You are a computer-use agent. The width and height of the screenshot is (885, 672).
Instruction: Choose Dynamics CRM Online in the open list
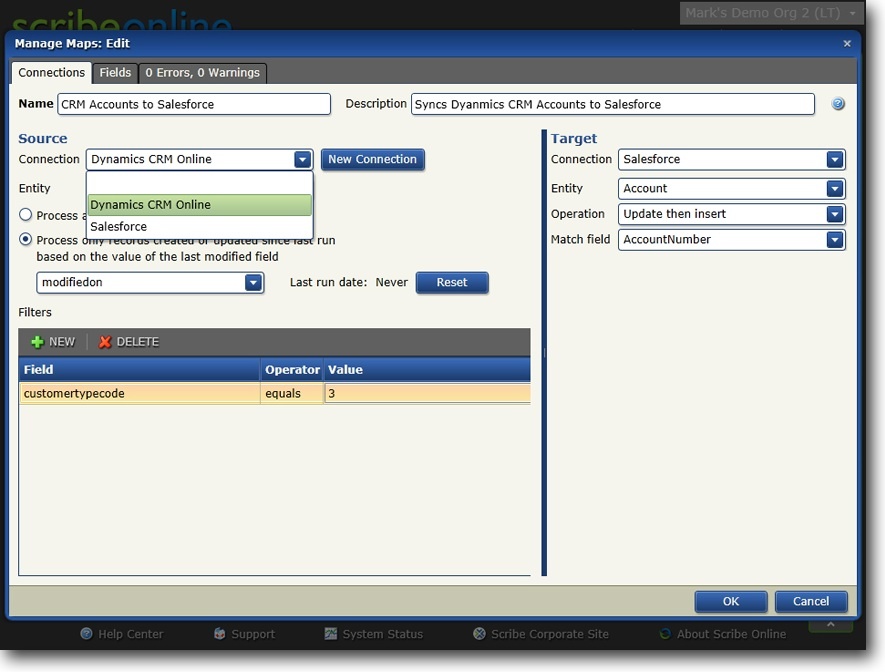pos(200,205)
